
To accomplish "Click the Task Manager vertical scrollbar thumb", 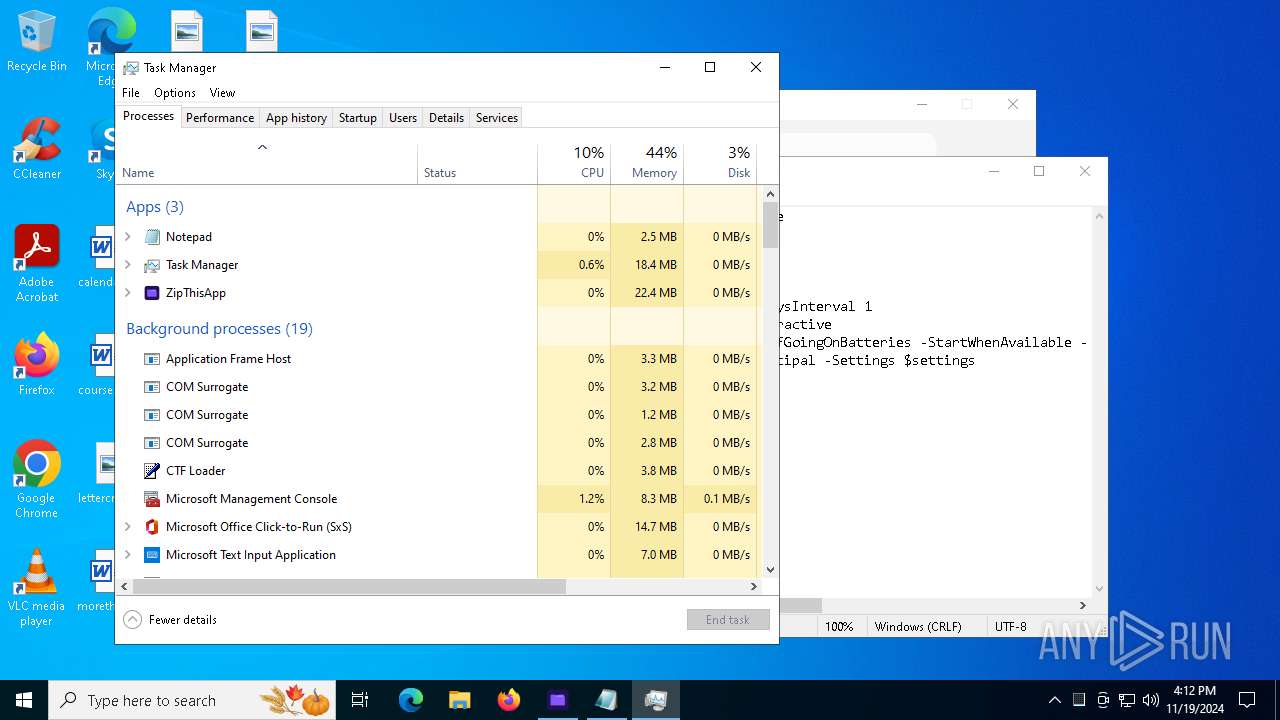I will click(x=770, y=225).
